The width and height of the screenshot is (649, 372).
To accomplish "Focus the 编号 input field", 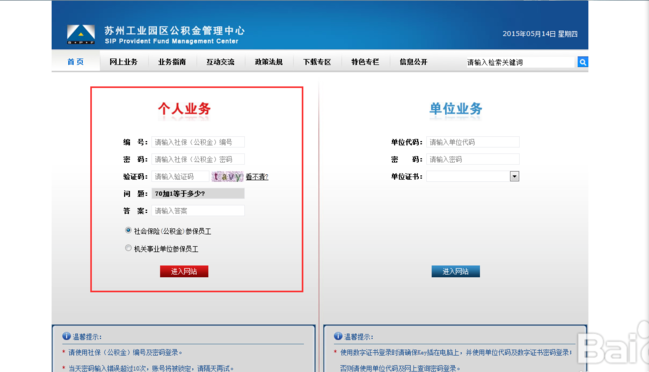I will pos(198,142).
